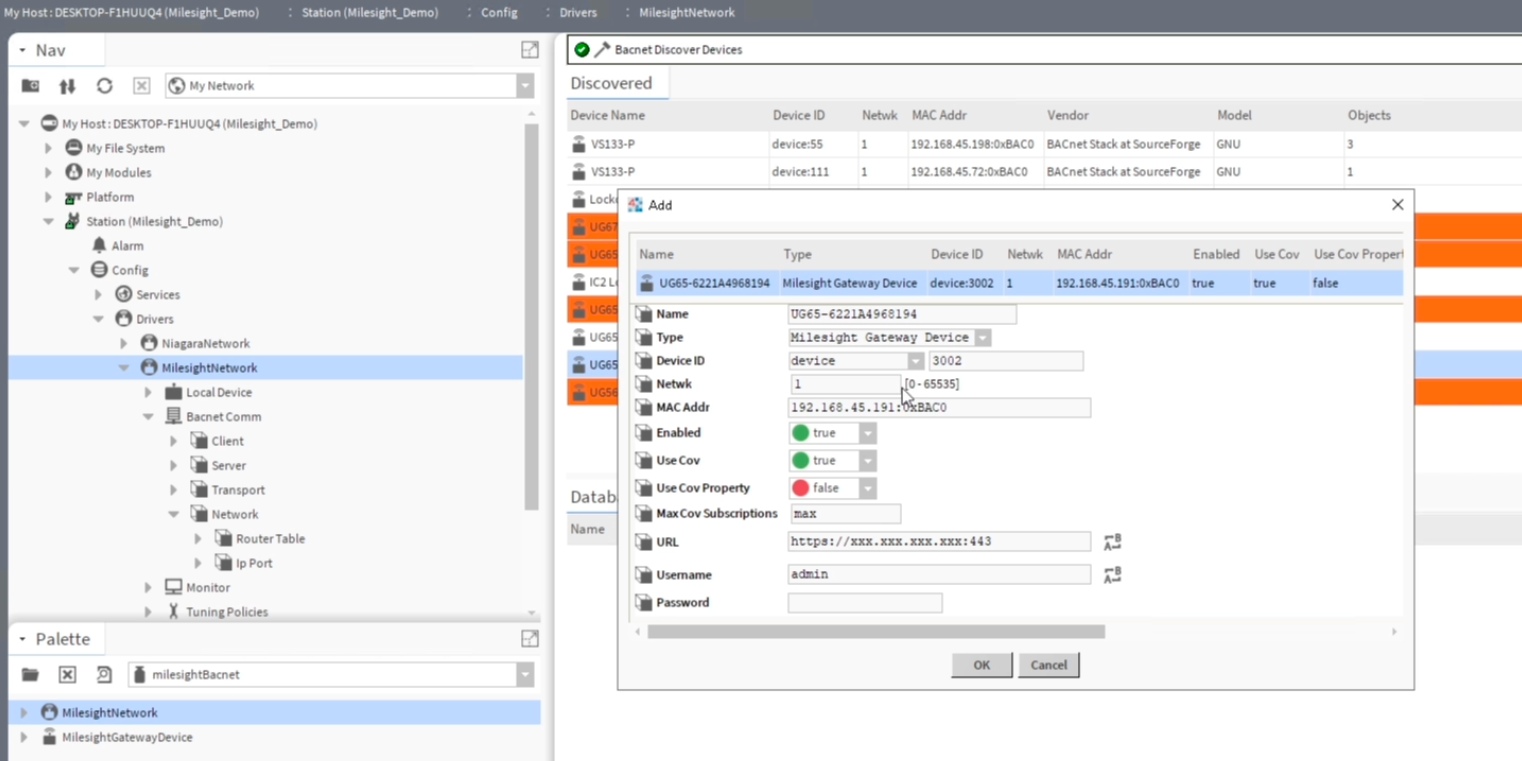This screenshot has width=1522, height=761.
Task: Open the Use Cov true dropdown
Action: [867, 461]
